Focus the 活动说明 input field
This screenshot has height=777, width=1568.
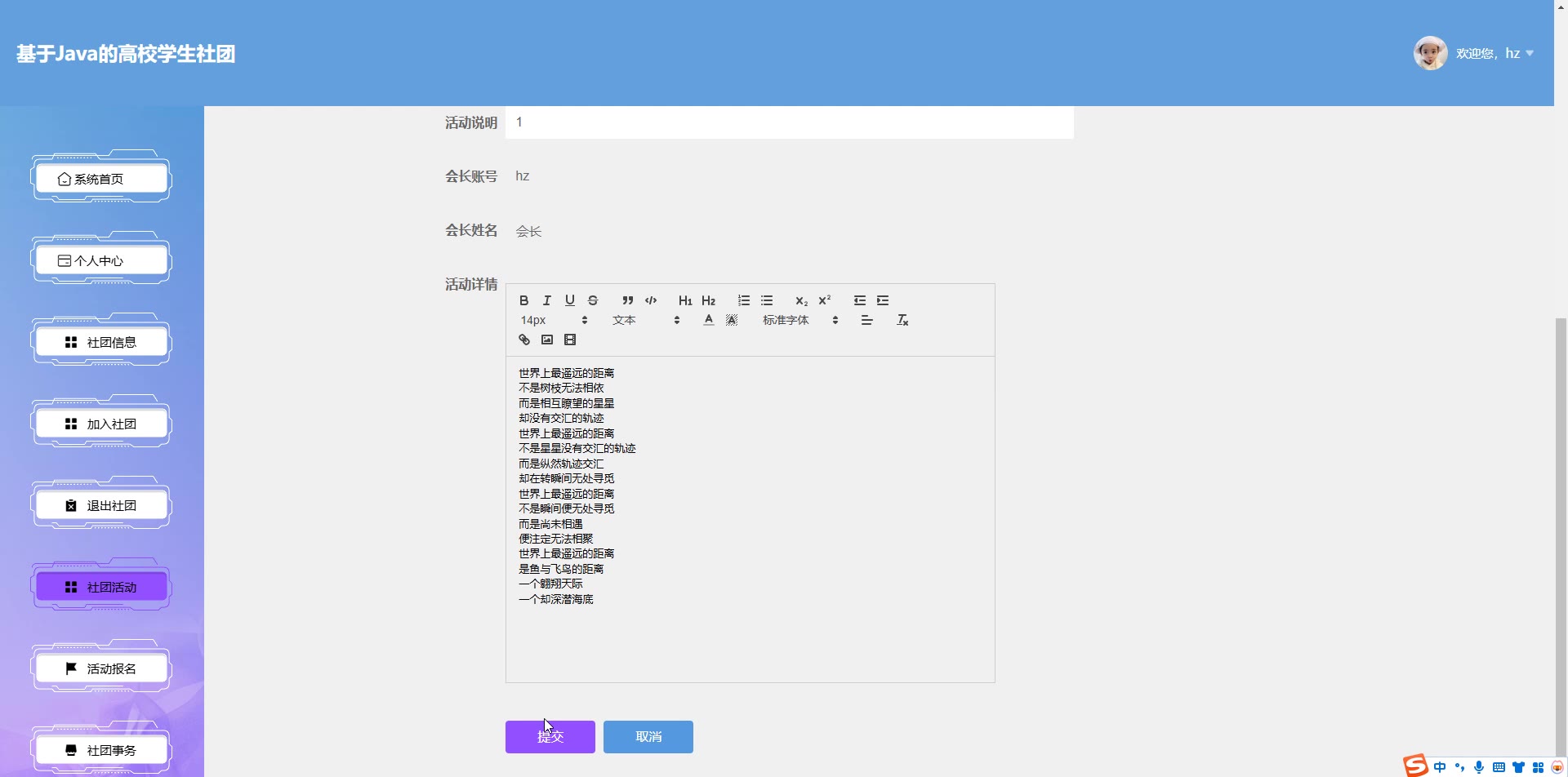790,122
